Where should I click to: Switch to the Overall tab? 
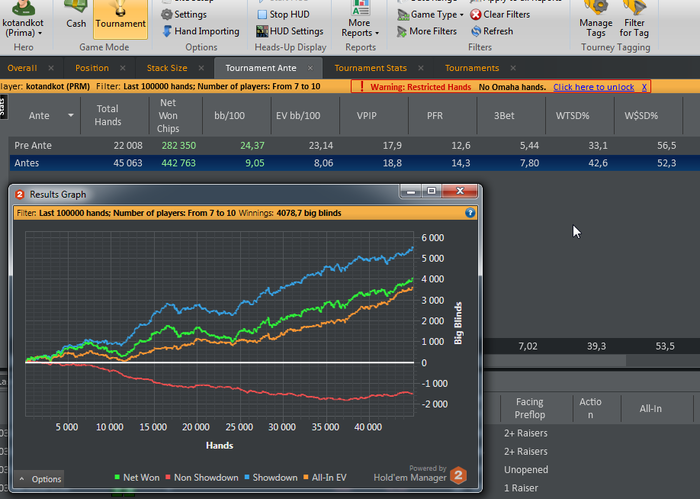pos(22,68)
